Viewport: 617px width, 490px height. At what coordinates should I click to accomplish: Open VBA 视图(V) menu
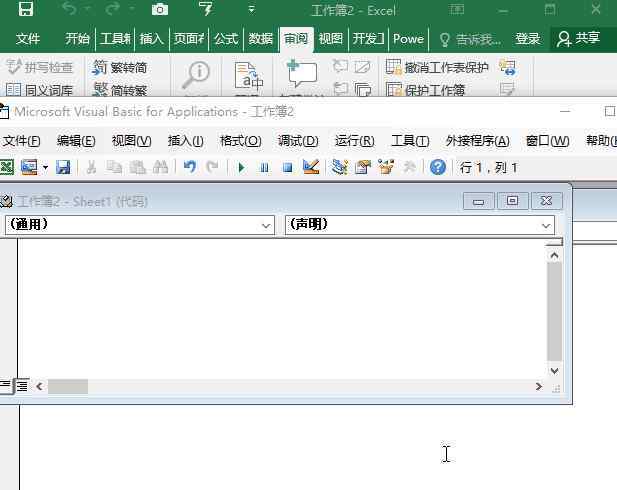(131, 141)
